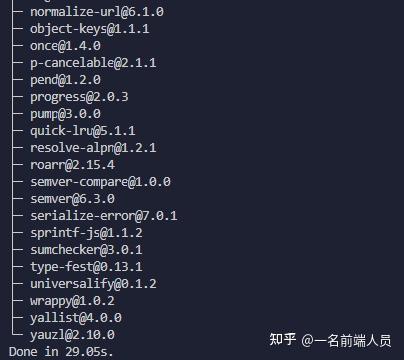The image size is (404, 360).
Task: Select the object-keys@1.1.1 entry
Action: [90, 29]
